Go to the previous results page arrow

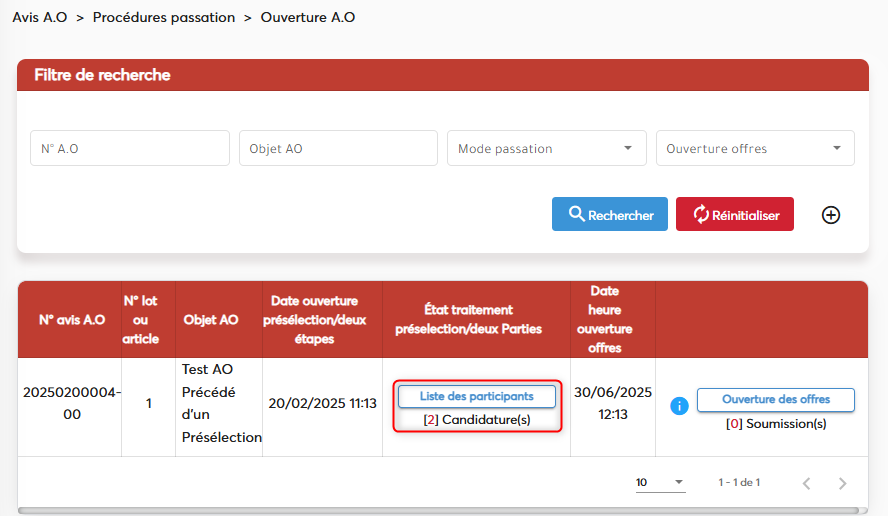coord(807,483)
